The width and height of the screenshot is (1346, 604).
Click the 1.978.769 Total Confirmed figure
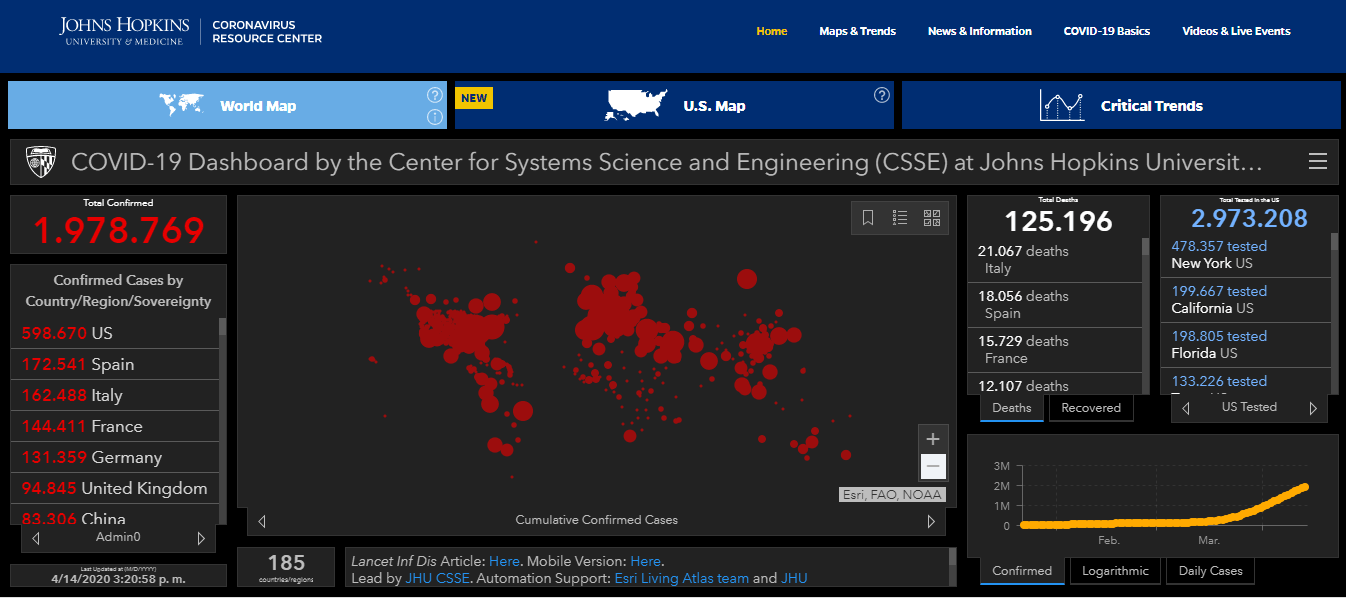click(x=118, y=230)
